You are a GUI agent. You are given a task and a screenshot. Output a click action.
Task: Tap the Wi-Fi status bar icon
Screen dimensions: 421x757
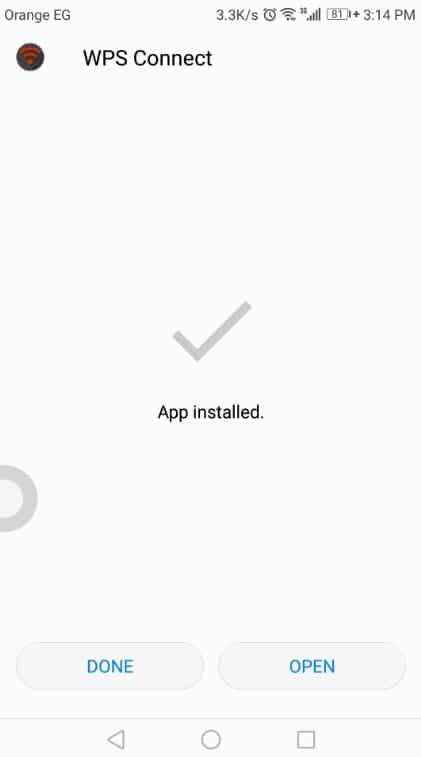[x=288, y=15]
